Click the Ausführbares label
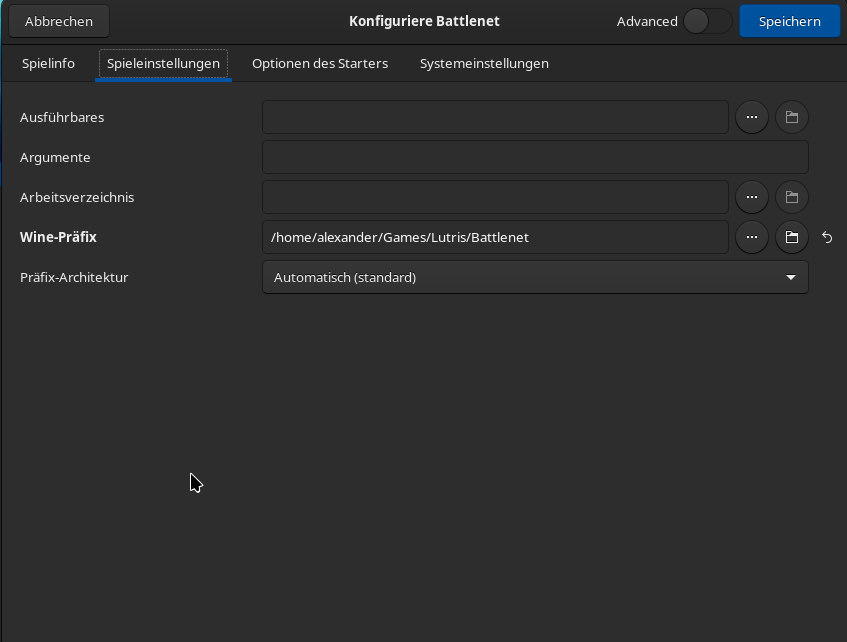Image resolution: width=847 pixels, height=642 pixels. click(62, 117)
